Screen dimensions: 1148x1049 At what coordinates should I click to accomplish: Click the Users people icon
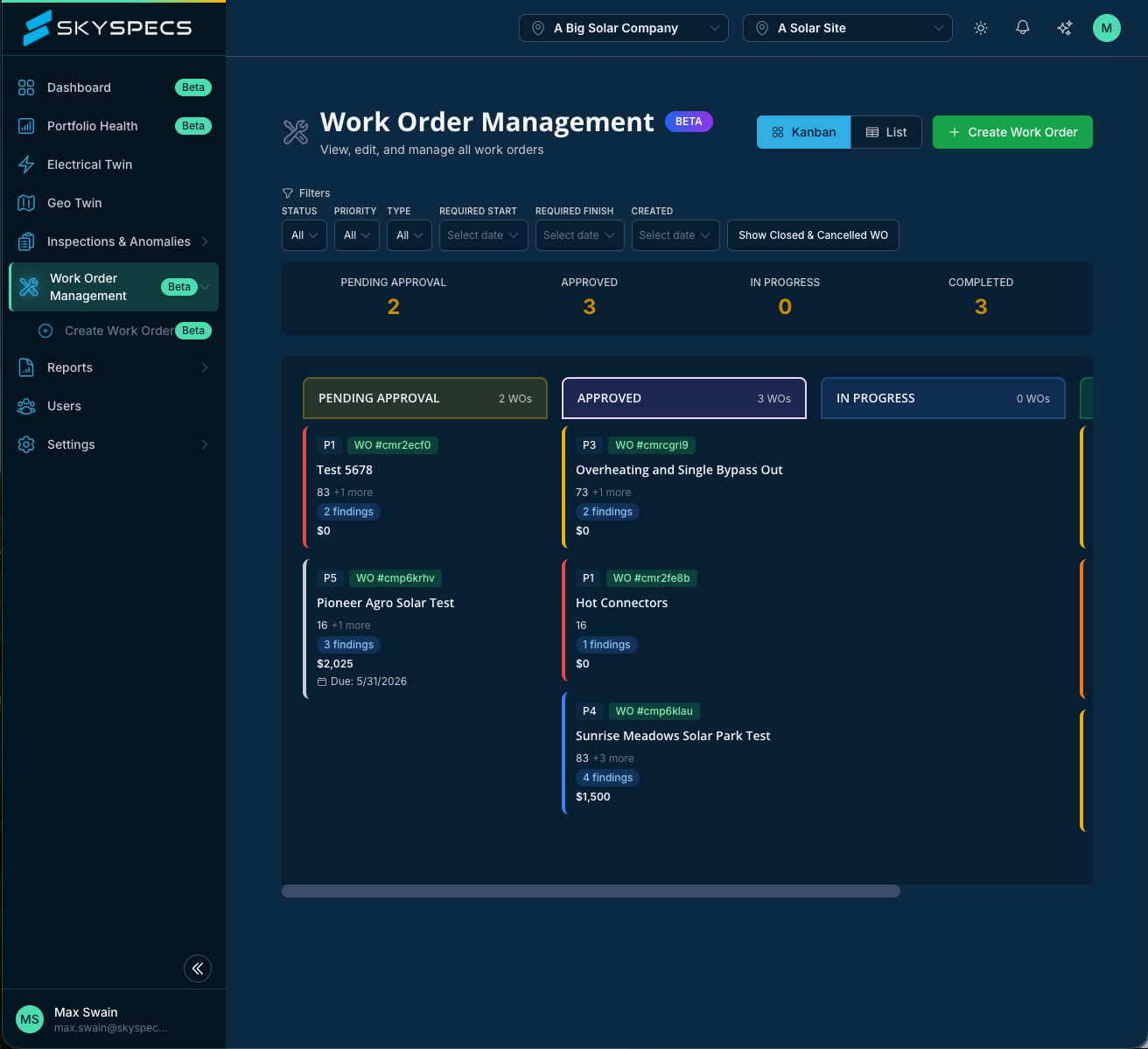click(x=26, y=406)
